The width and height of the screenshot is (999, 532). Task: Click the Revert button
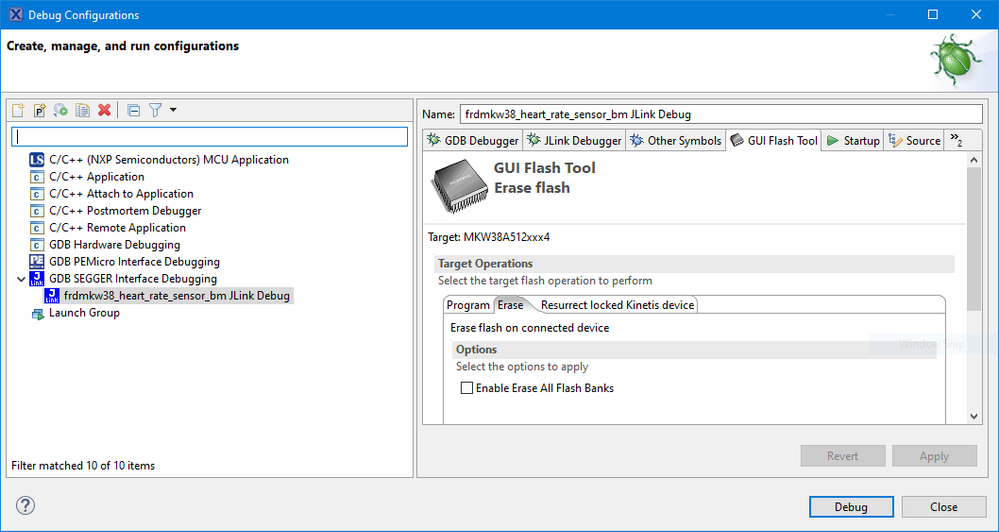(x=842, y=456)
